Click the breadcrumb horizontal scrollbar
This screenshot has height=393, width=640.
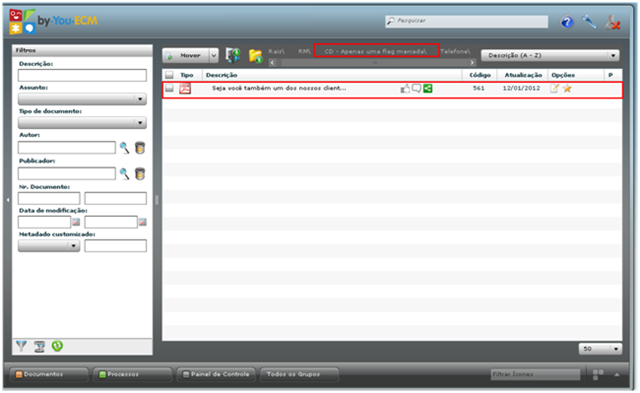coord(372,63)
